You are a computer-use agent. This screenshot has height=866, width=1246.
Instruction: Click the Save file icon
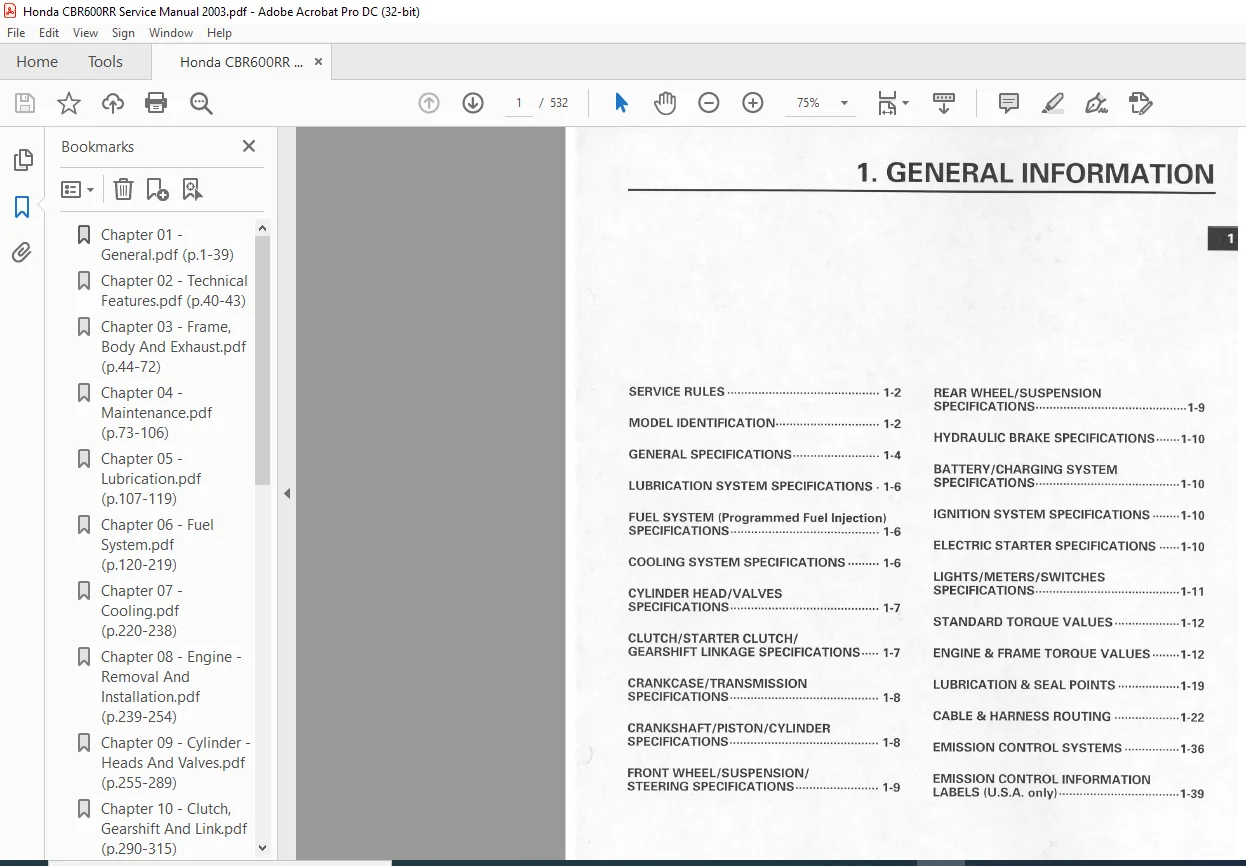[x=25, y=103]
